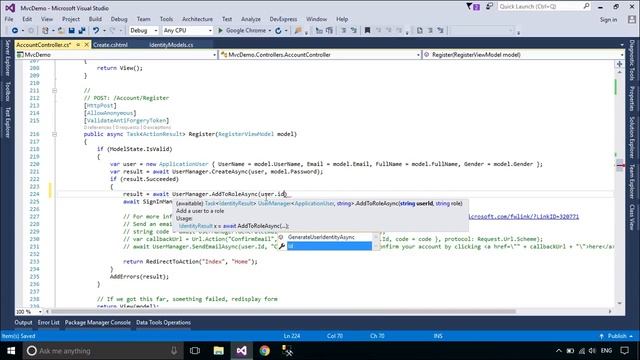Click the ENG language indicator in tray
The height and width of the screenshot is (360, 640).
click(x=607, y=351)
